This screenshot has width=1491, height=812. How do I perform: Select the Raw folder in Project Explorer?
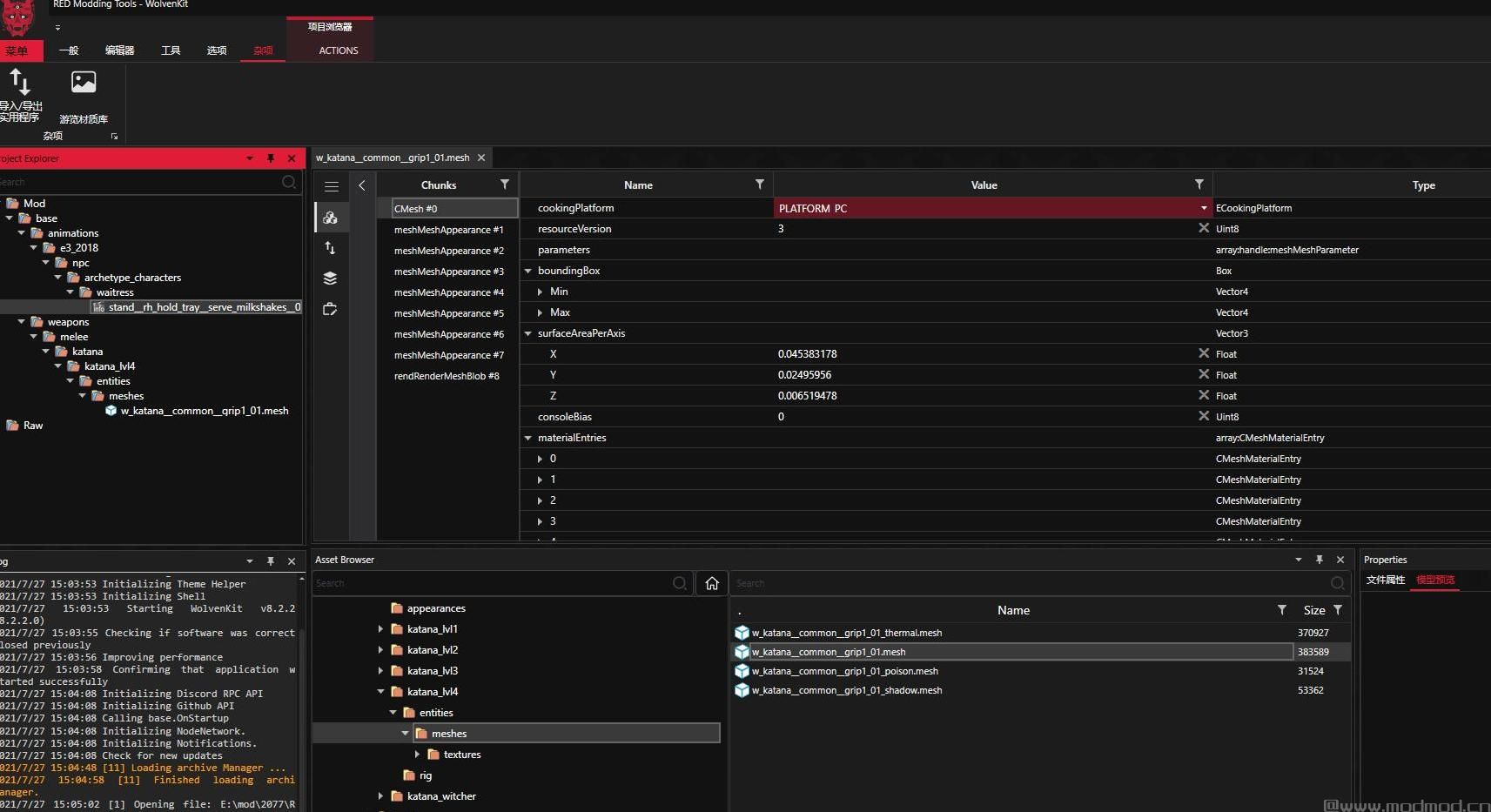[x=33, y=426]
